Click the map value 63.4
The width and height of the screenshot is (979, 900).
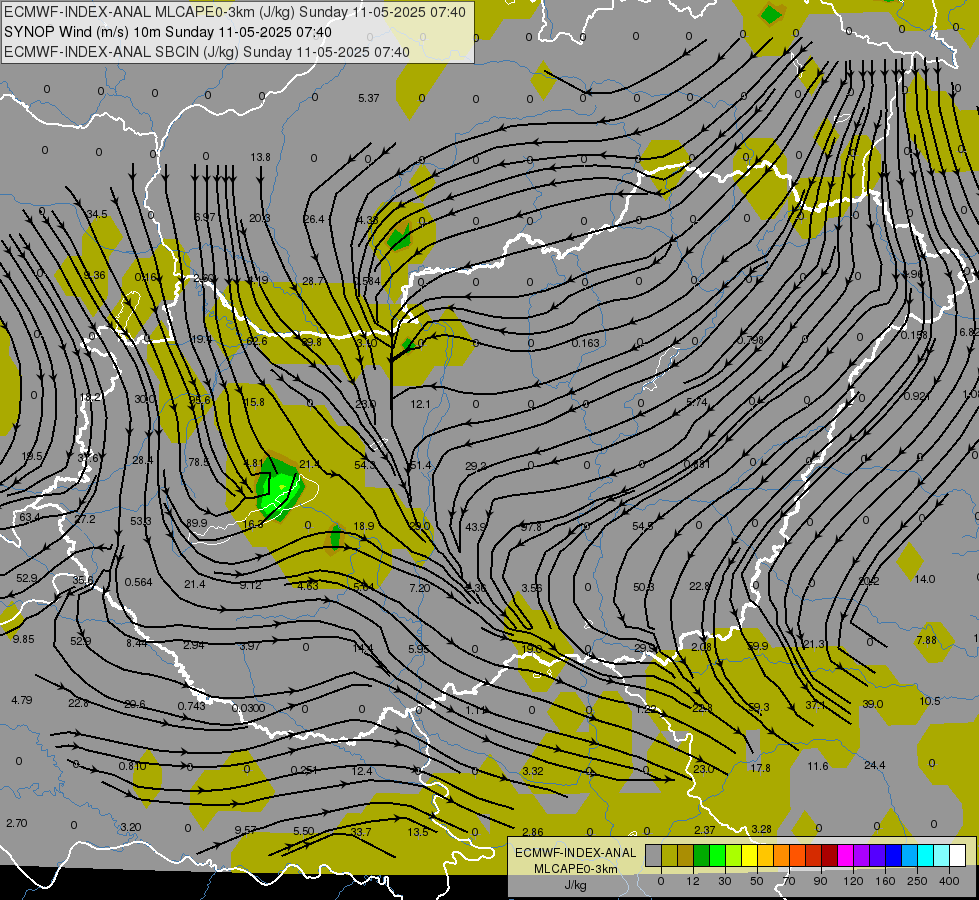pyautogui.click(x=29, y=517)
